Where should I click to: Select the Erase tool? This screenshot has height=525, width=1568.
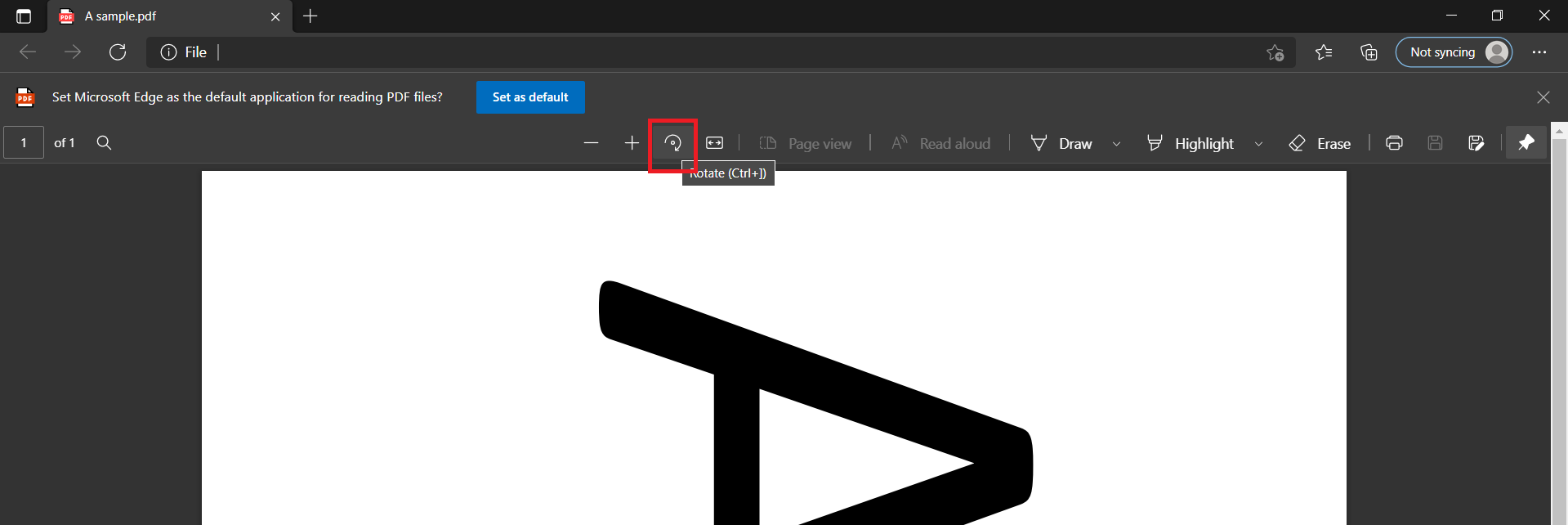1320,143
